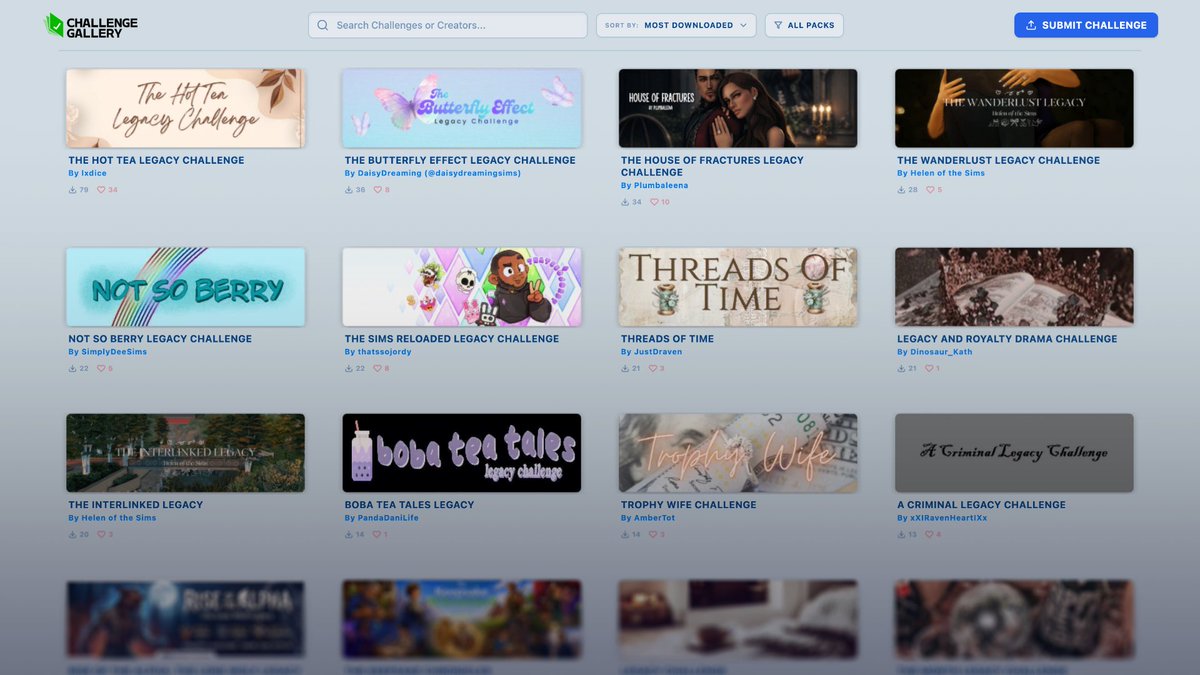
Task: Open The Butterfly Effect banner image
Action: (x=462, y=108)
